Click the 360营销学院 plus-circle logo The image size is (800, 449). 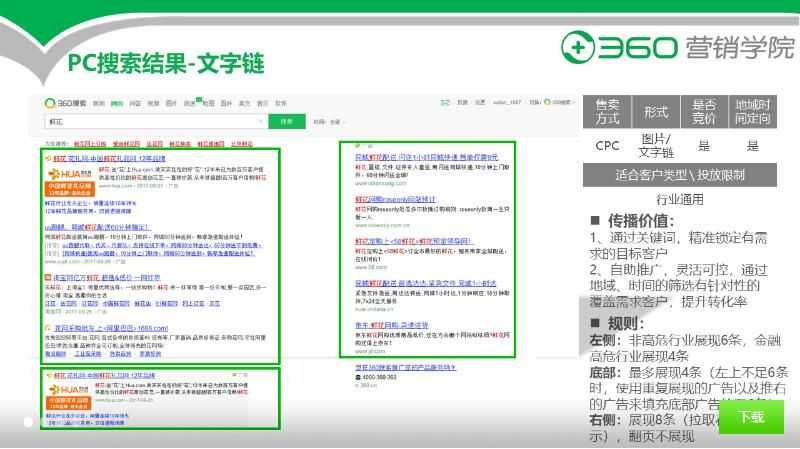(578, 47)
